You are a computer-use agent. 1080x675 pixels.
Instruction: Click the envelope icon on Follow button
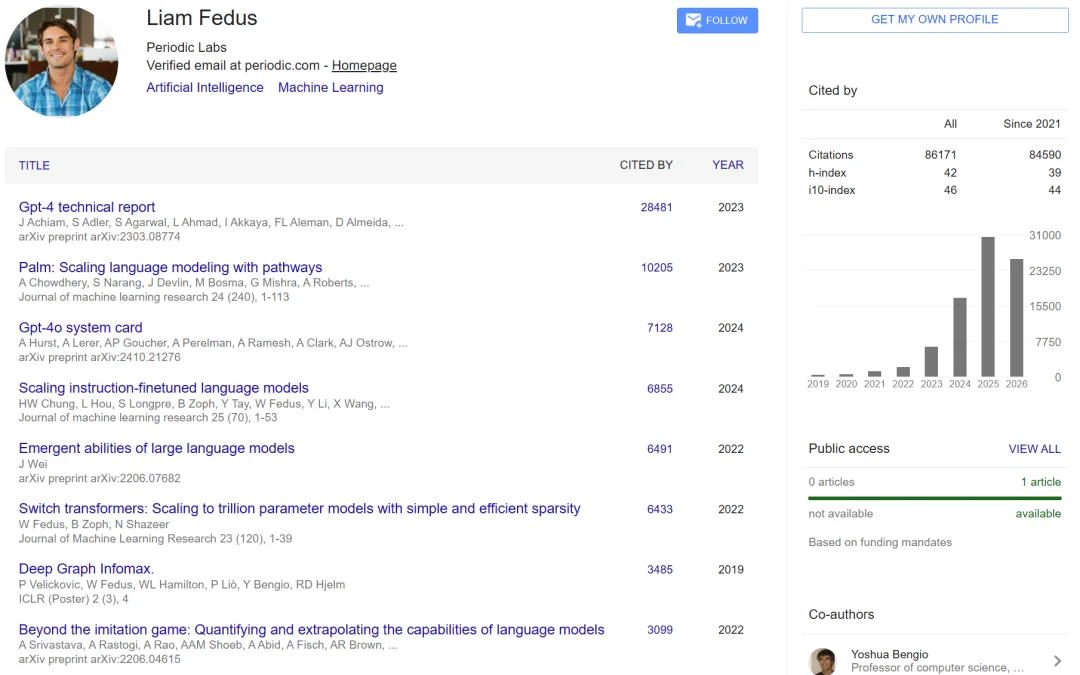click(694, 20)
